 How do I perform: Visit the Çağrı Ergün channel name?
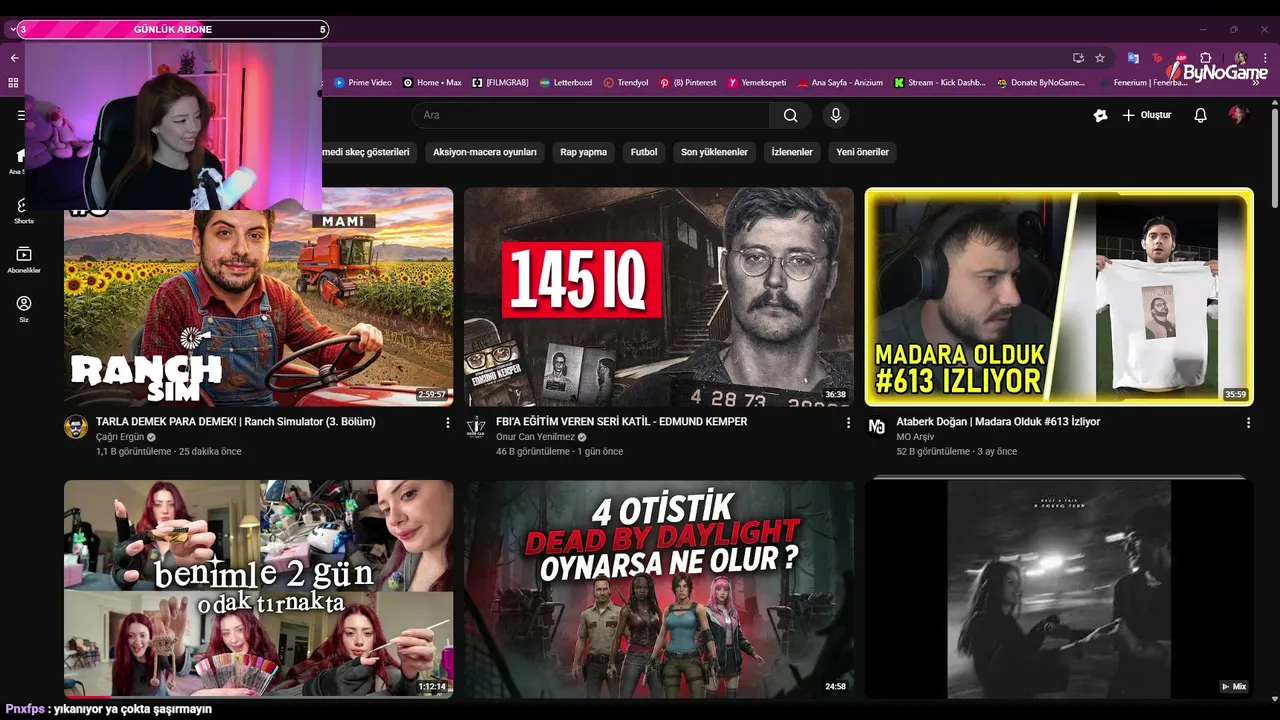pos(120,437)
